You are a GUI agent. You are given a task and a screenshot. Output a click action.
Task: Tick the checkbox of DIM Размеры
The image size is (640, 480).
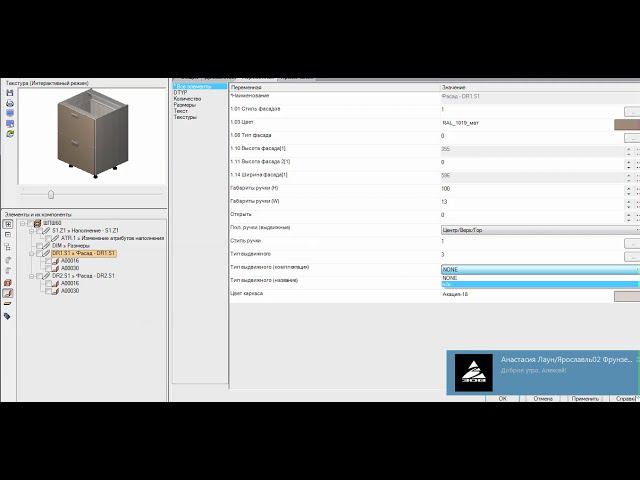coord(39,246)
